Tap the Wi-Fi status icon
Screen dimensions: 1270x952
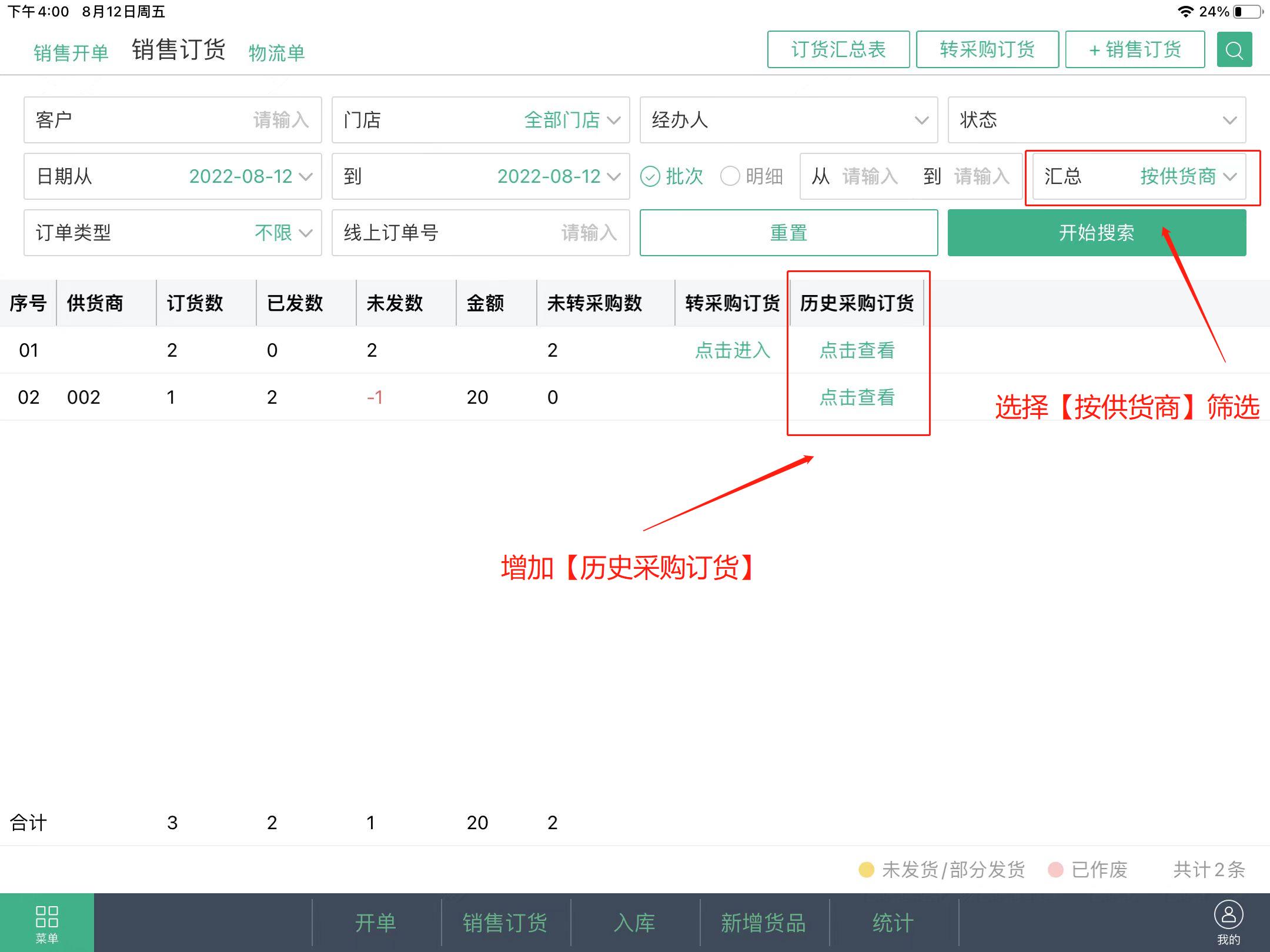pos(1186,11)
